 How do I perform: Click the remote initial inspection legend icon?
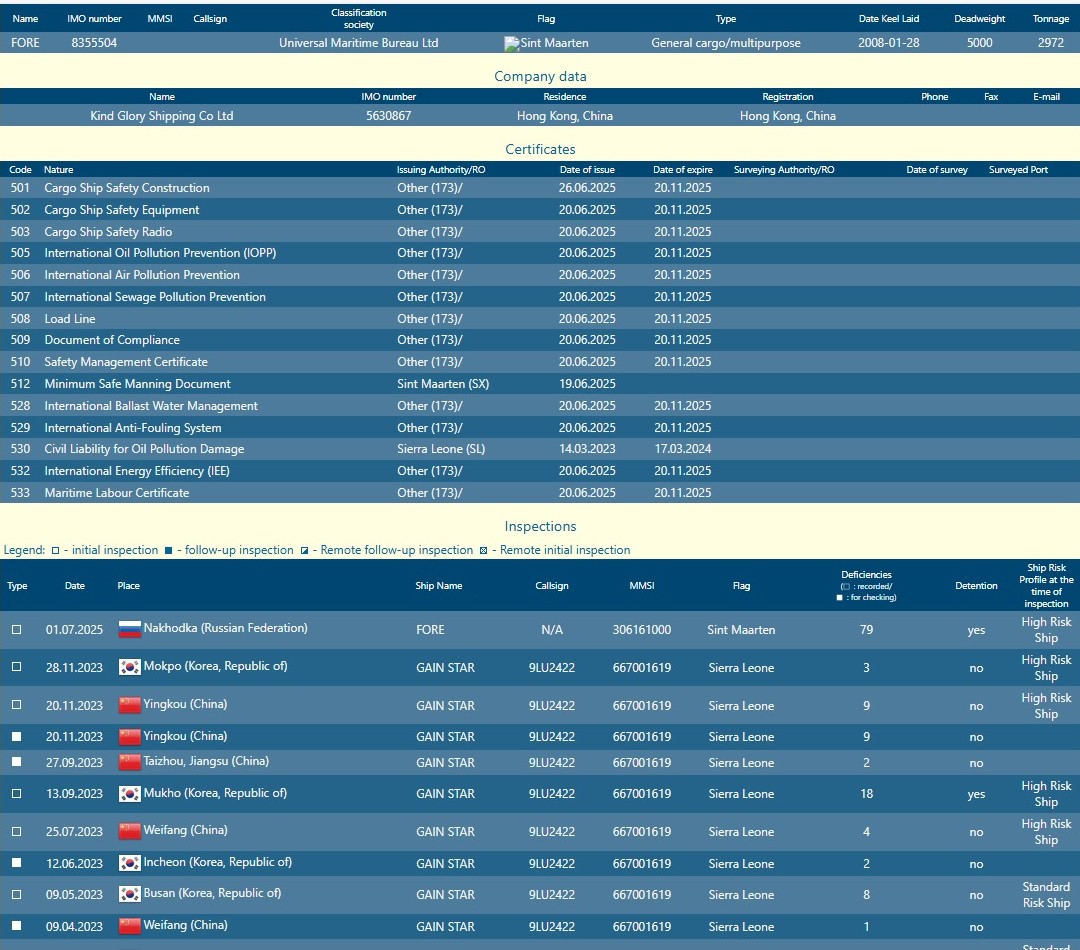click(x=483, y=551)
